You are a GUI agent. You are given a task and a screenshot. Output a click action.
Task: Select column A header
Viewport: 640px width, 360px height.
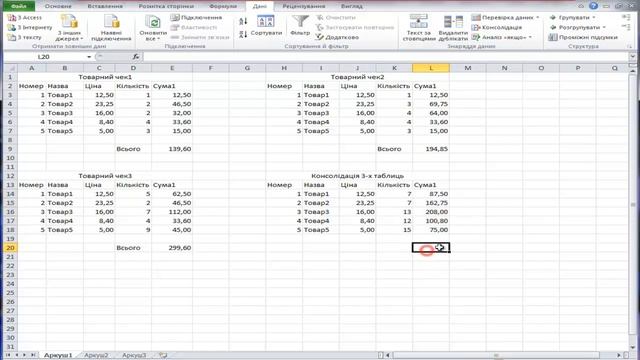tap(31, 68)
